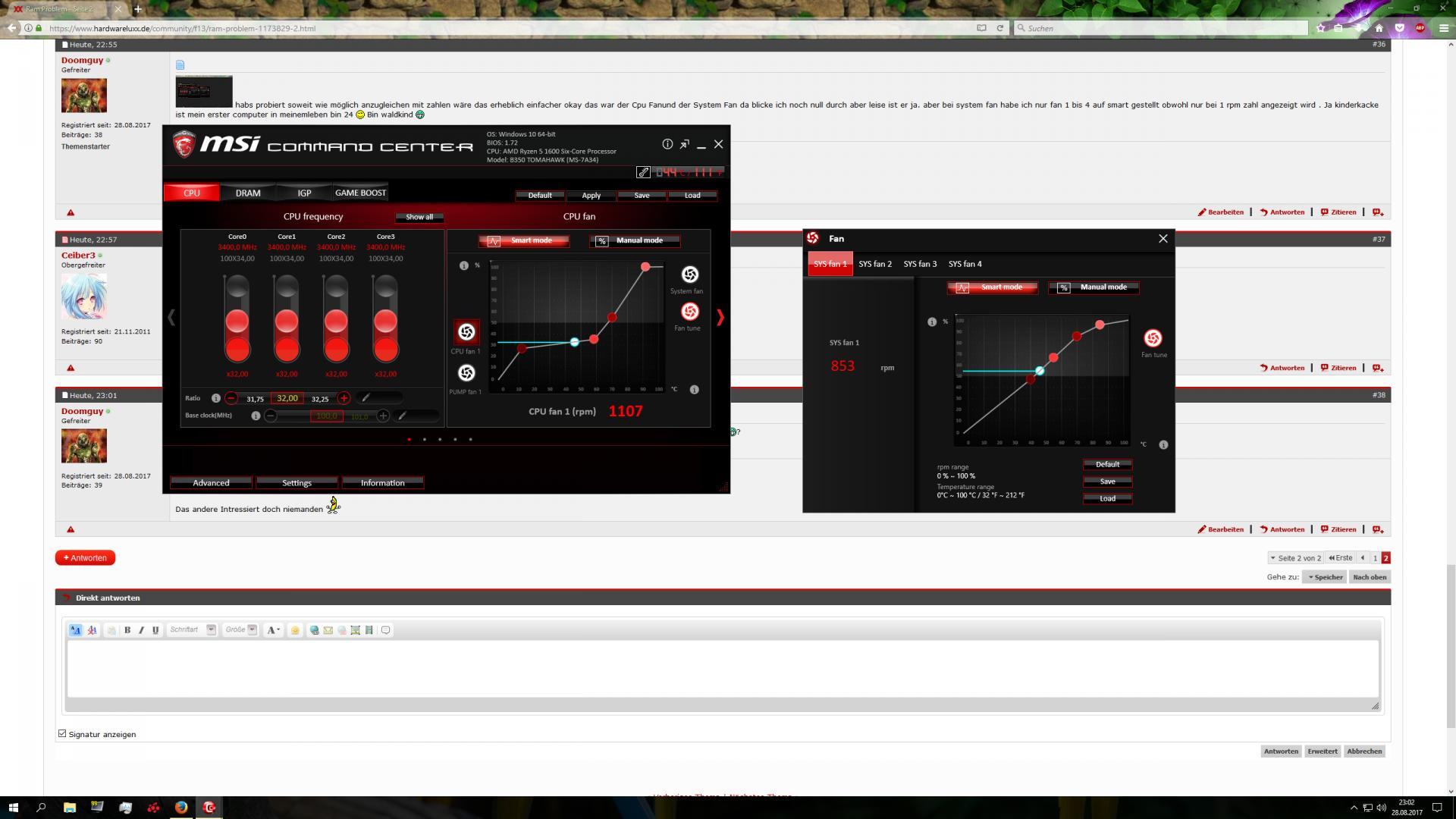The height and width of the screenshot is (819, 1456).
Task: Open the Seite 2 von 2 dropdown
Action: (1295, 558)
